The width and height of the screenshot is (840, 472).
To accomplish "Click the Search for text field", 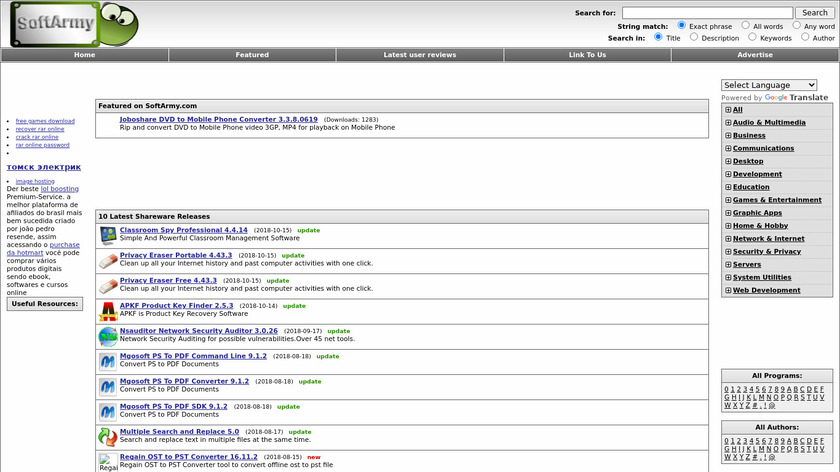I will (707, 12).
